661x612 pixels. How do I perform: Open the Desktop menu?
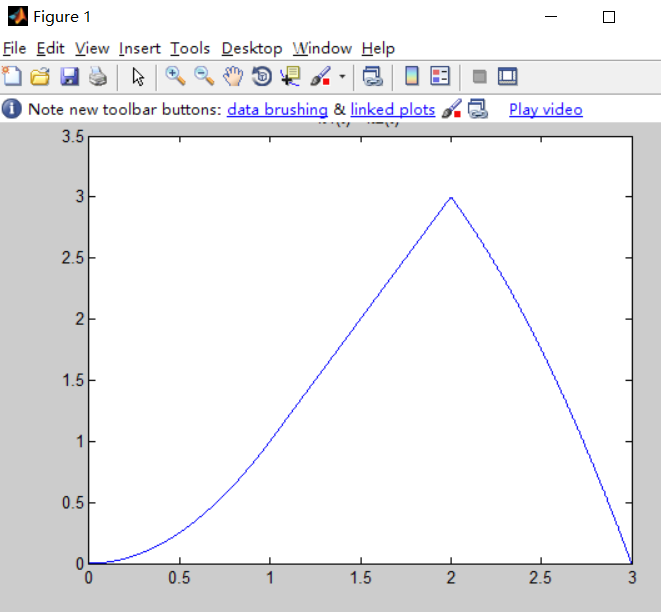pyautogui.click(x=252, y=48)
